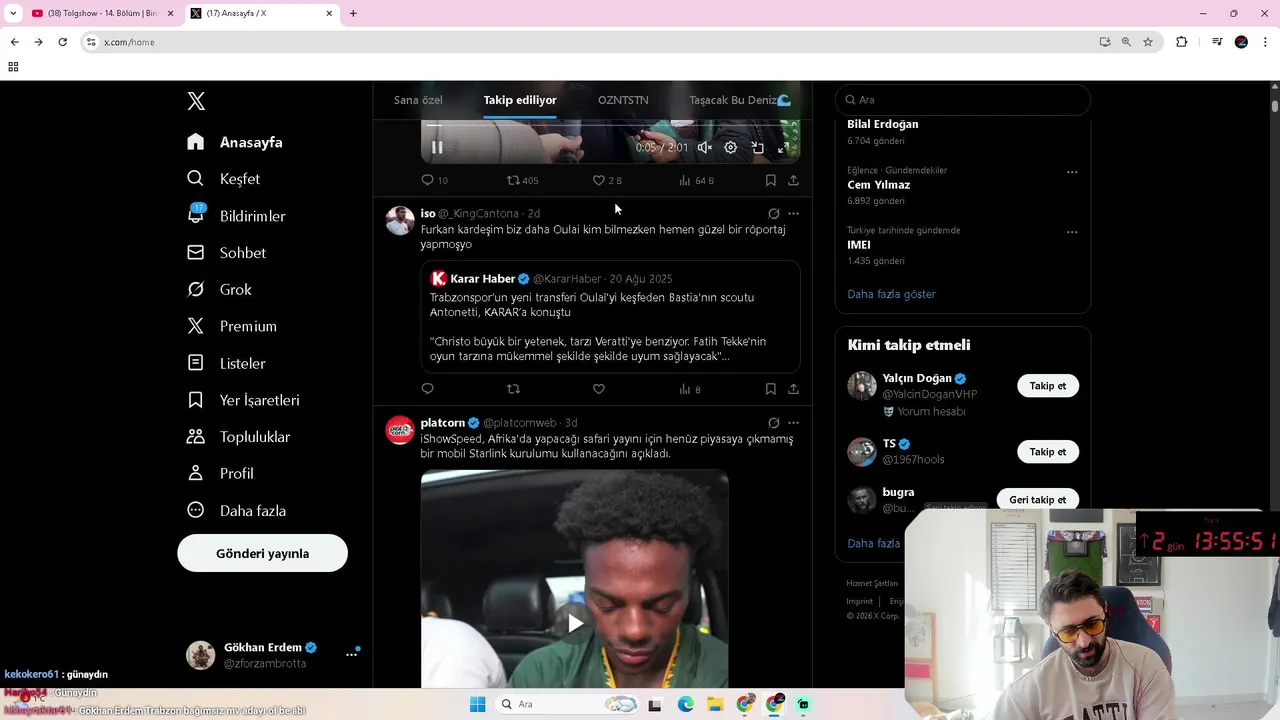
Task: Open the IMEI trending topic
Action: pos(858,245)
